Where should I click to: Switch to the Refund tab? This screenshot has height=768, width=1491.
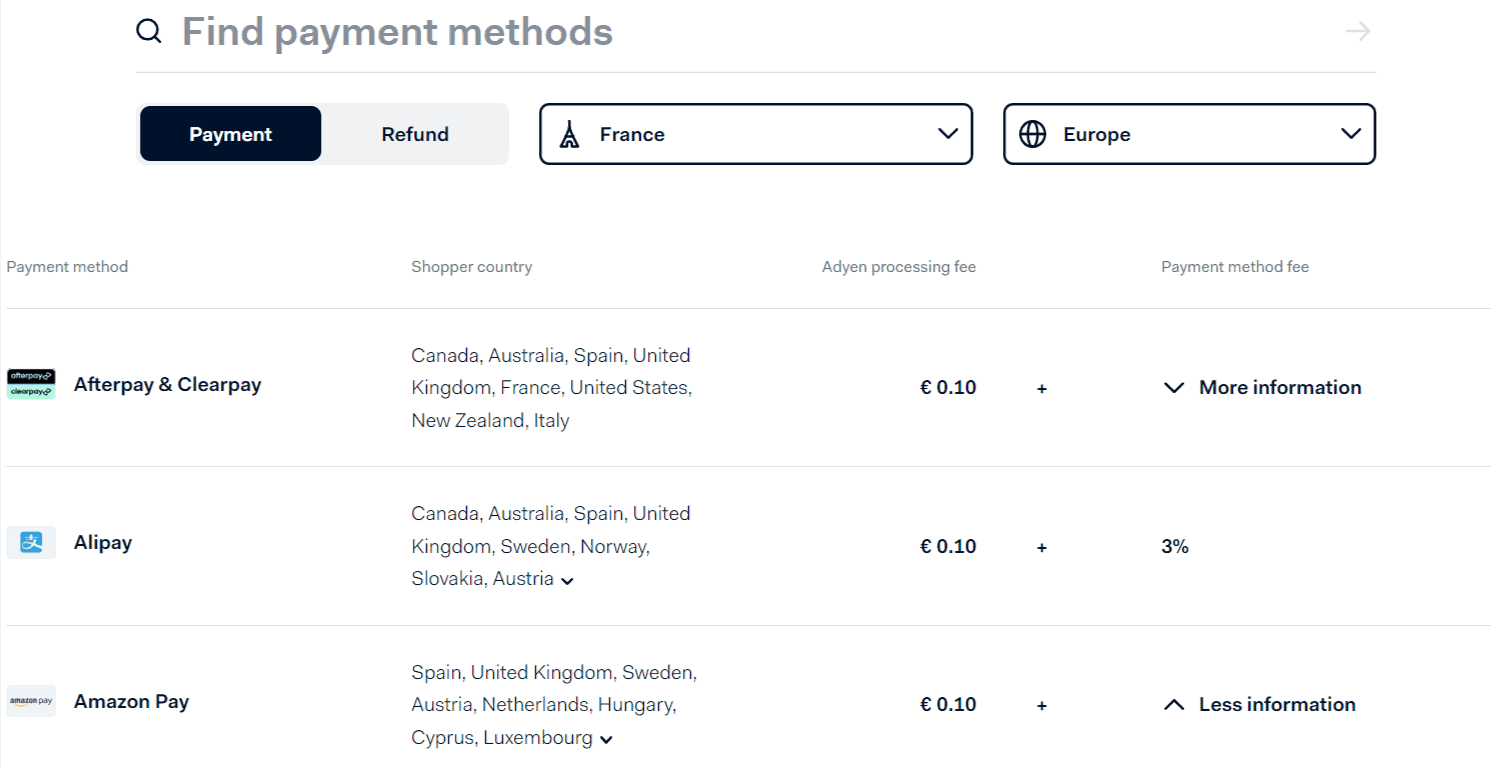click(414, 133)
